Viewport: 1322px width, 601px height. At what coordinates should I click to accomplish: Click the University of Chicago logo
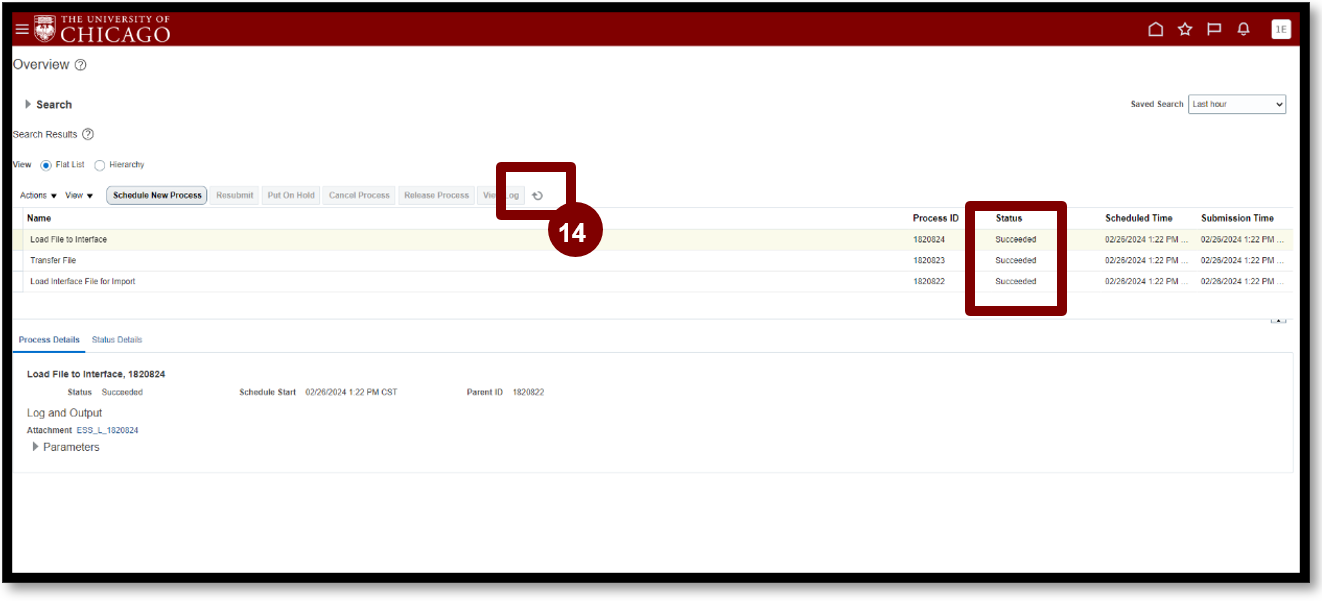click(x=102, y=29)
